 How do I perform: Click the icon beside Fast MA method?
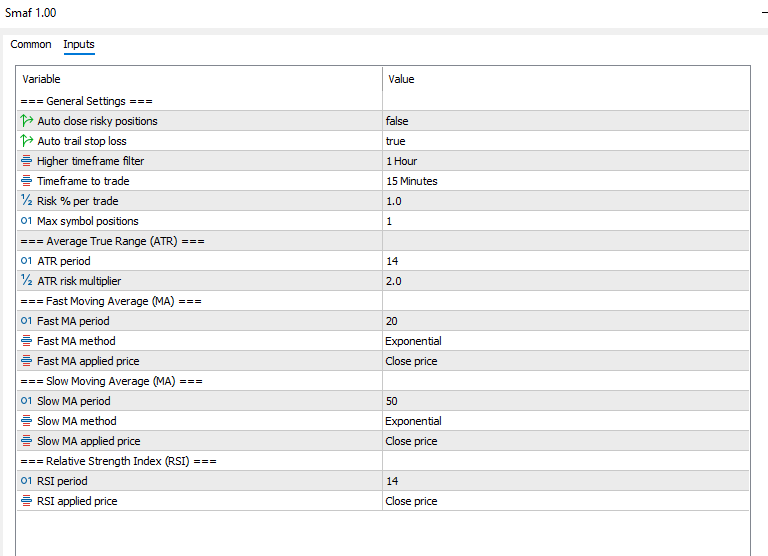coord(26,341)
